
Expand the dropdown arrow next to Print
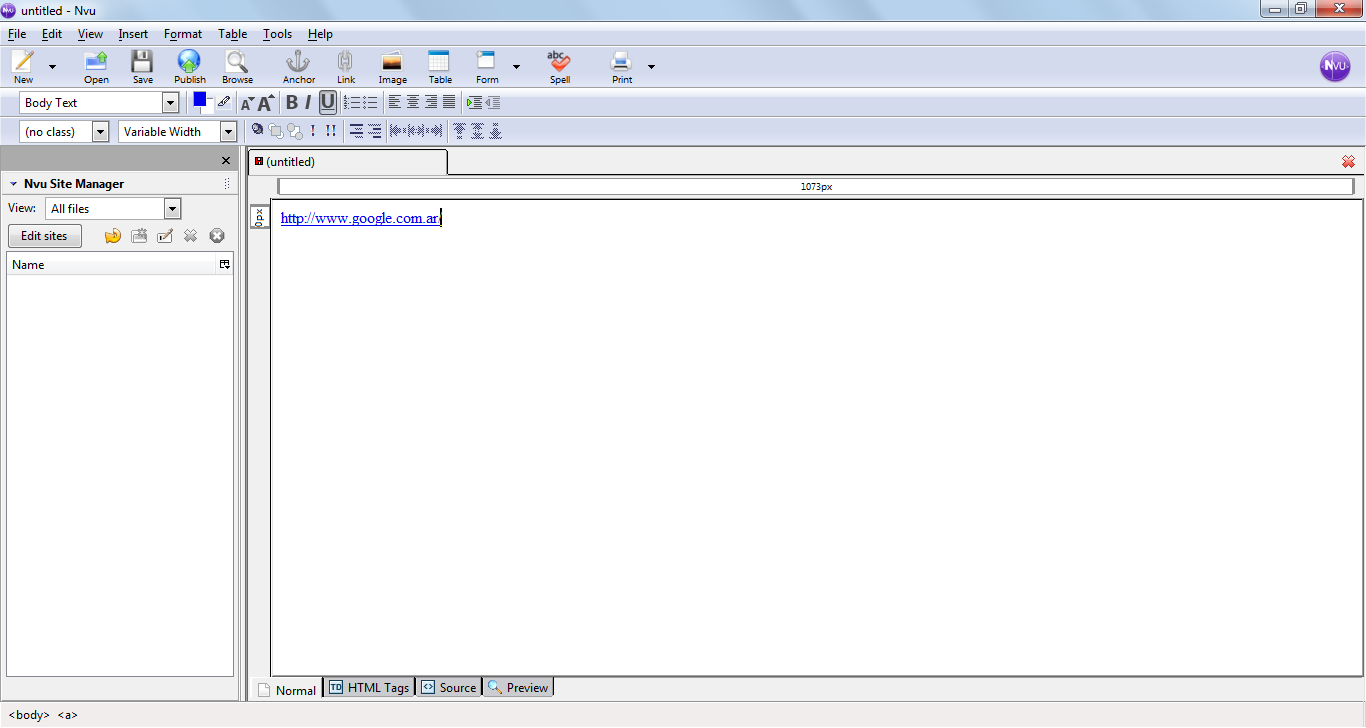[651, 67]
